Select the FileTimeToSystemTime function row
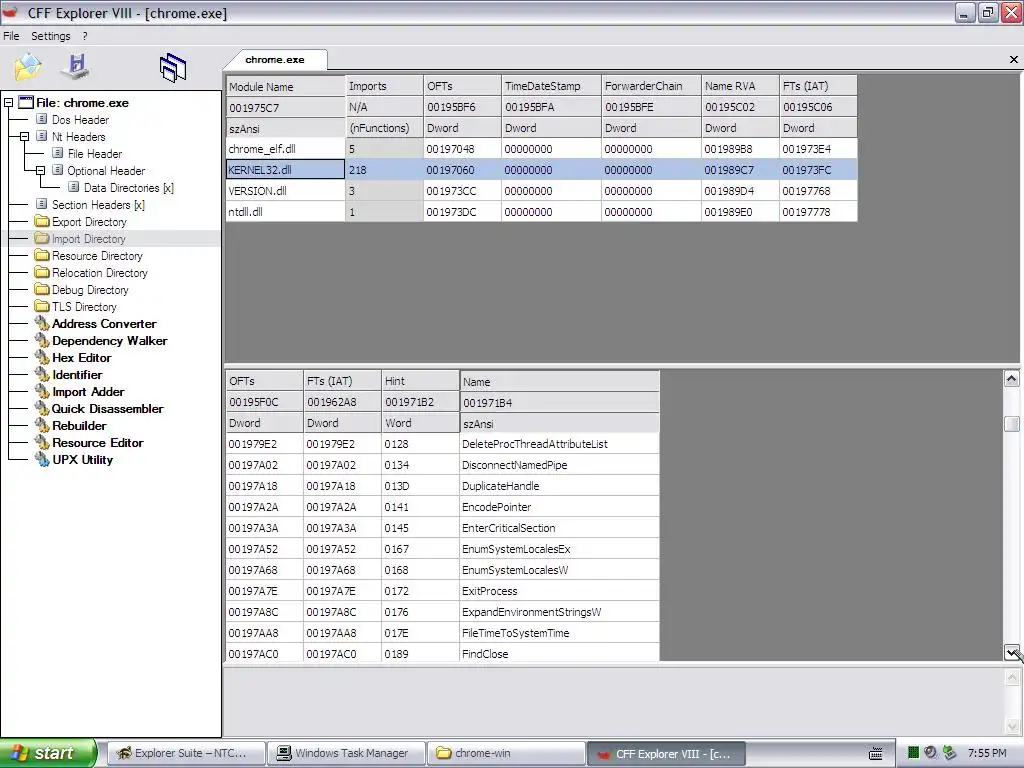The width and height of the screenshot is (1024, 768). [443, 633]
